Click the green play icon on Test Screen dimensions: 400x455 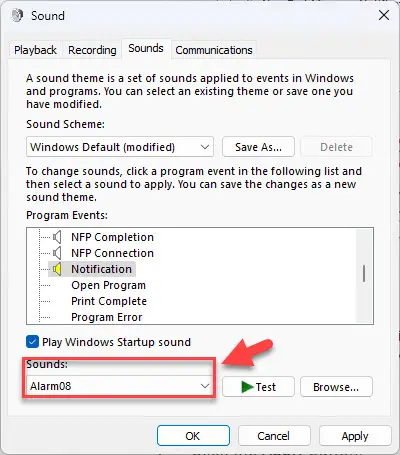(x=247, y=387)
